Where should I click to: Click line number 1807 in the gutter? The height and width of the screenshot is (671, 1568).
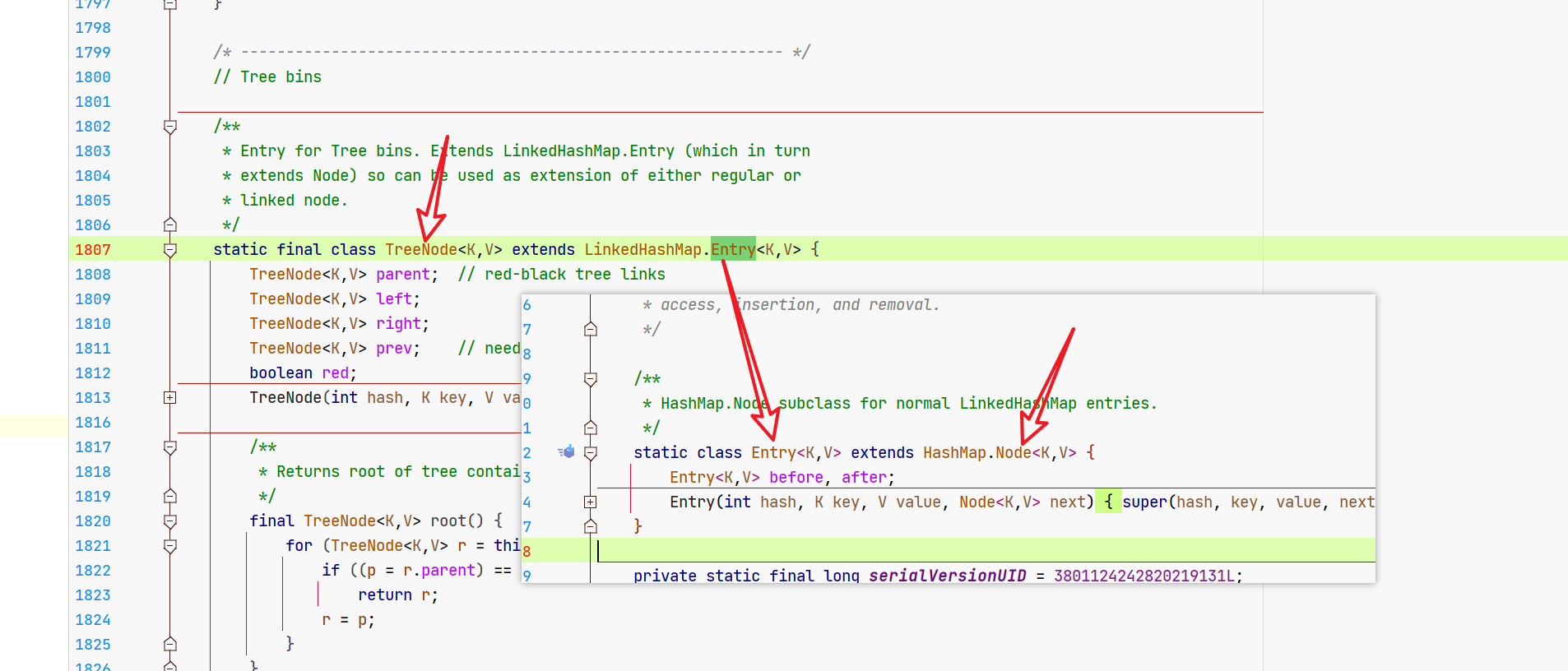pos(93,249)
